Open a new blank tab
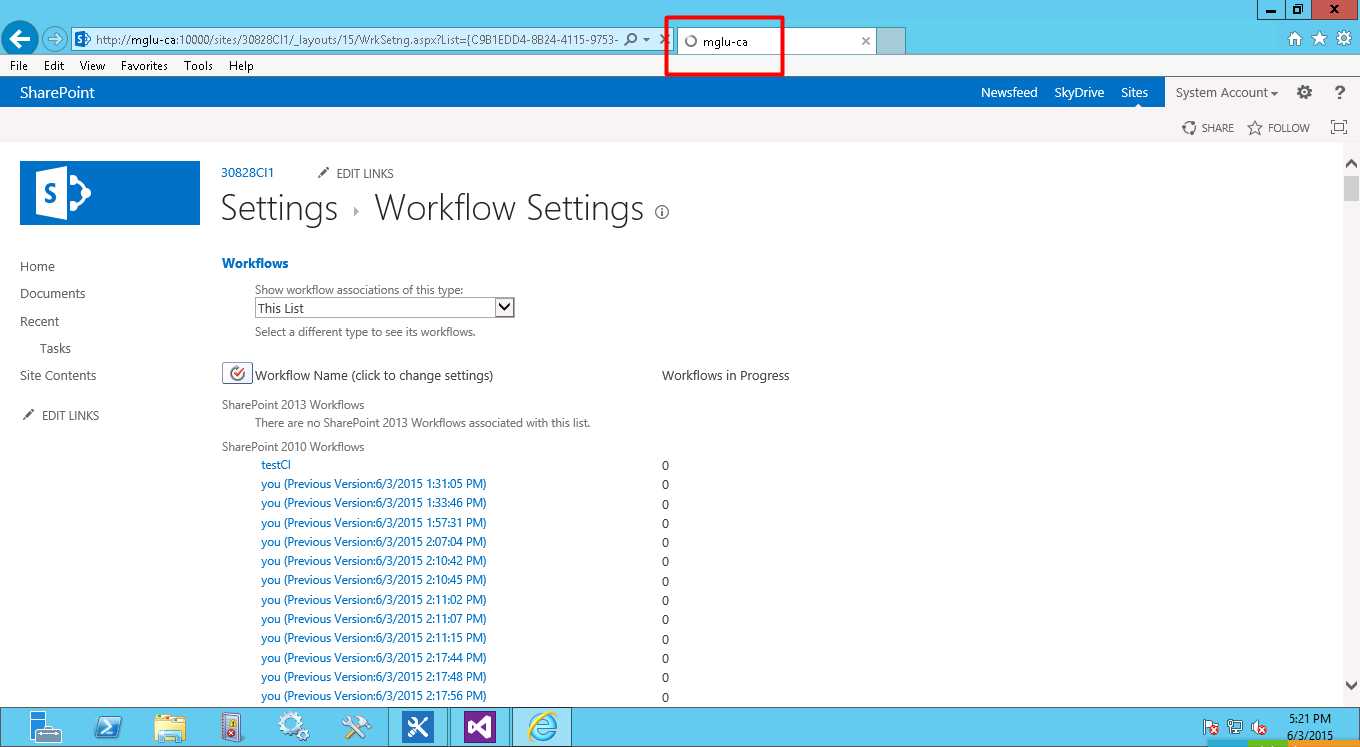This screenshot has height=747, width=1360. (x=892, y=41)
